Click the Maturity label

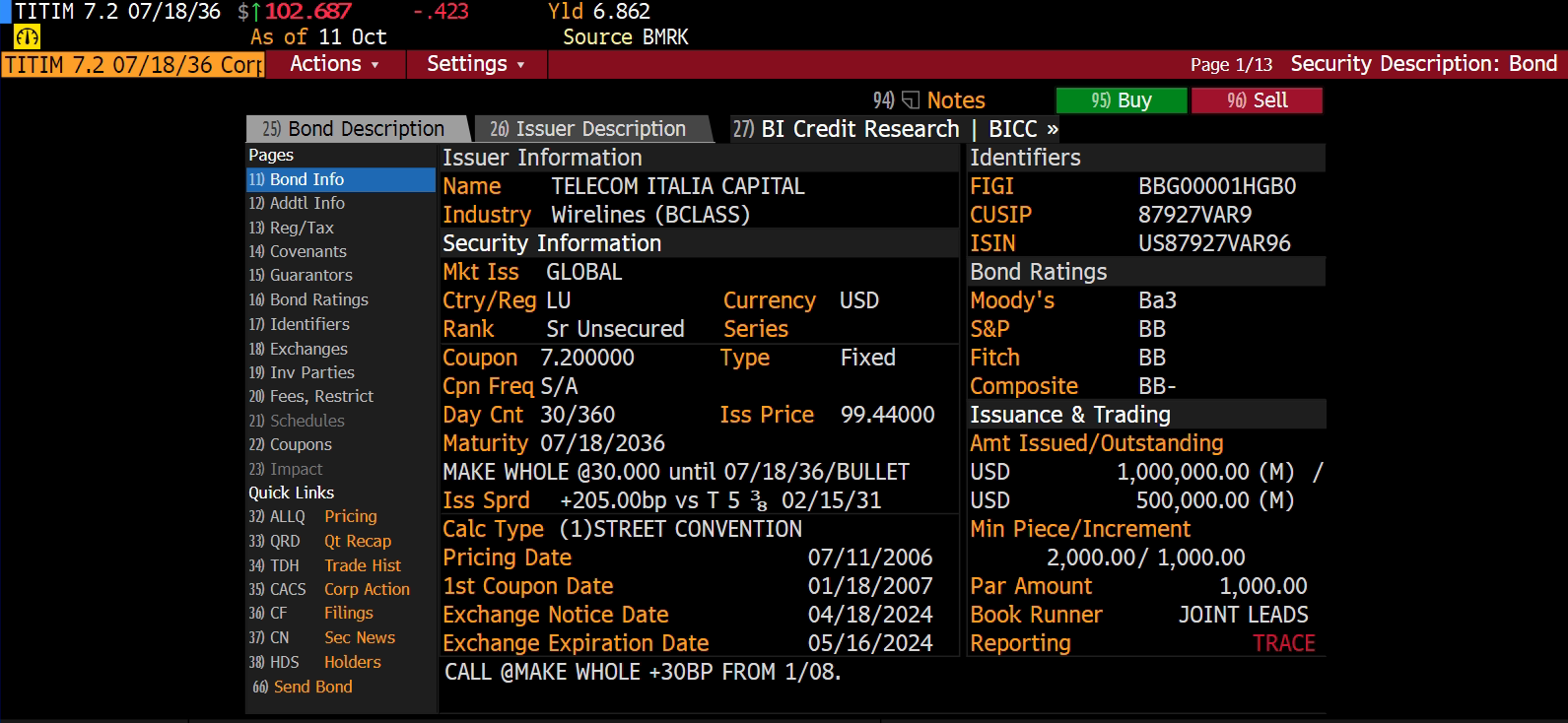point(485,443)
